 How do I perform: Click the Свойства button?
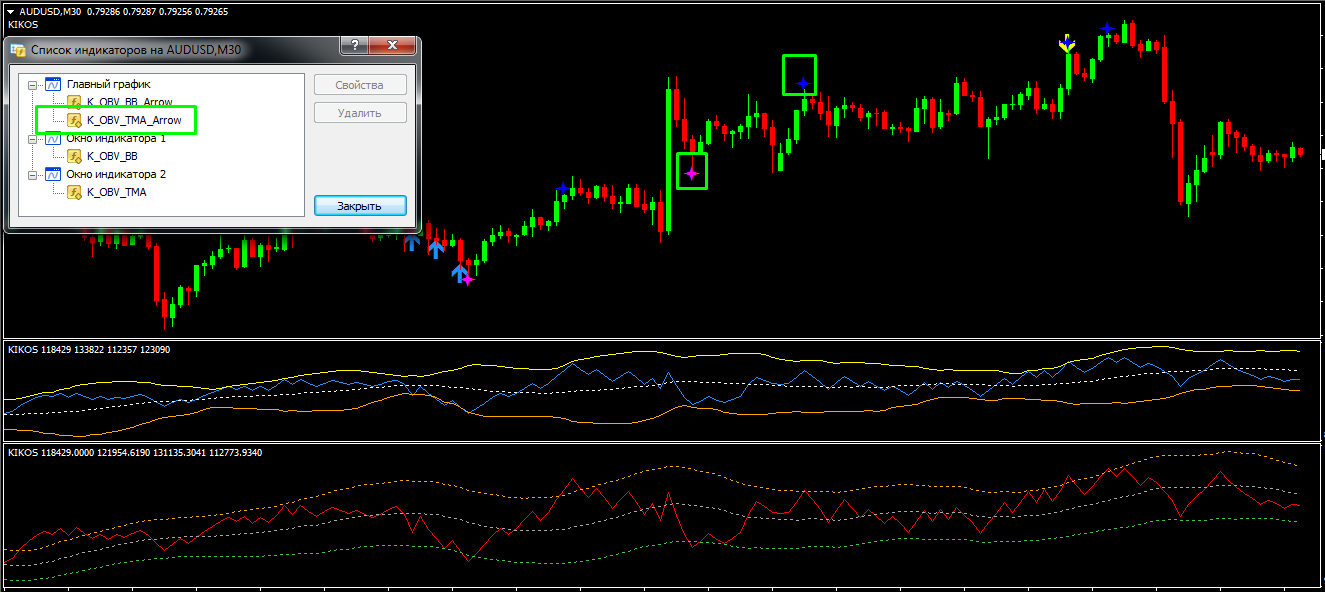pyautogui.click(x=360, y=85)
